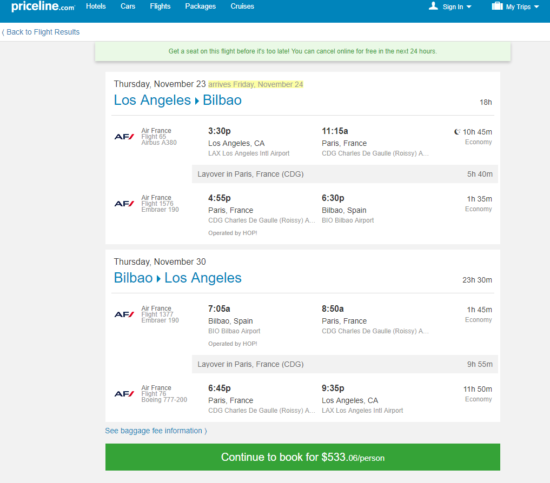550x483 pixels.
Task: Continue to book for $533.06 per person
Action: click(x=303, y=457)
